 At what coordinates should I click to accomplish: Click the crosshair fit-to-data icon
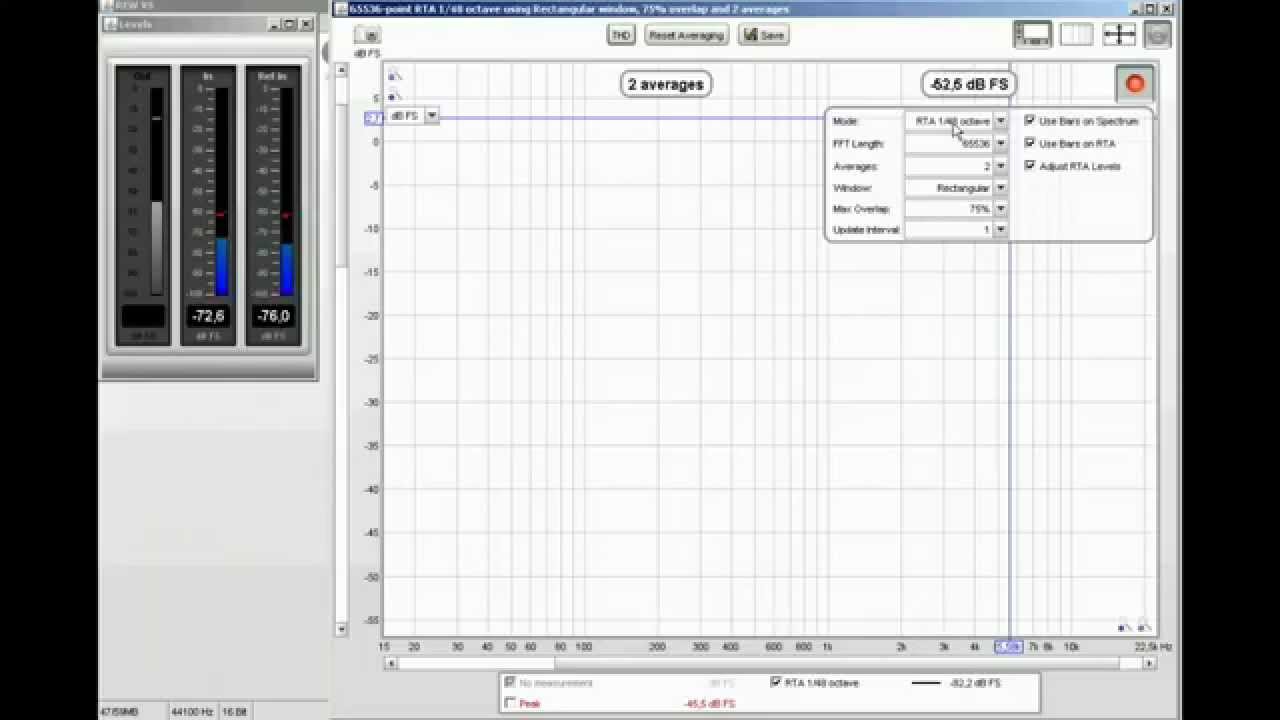point(1119,34)
